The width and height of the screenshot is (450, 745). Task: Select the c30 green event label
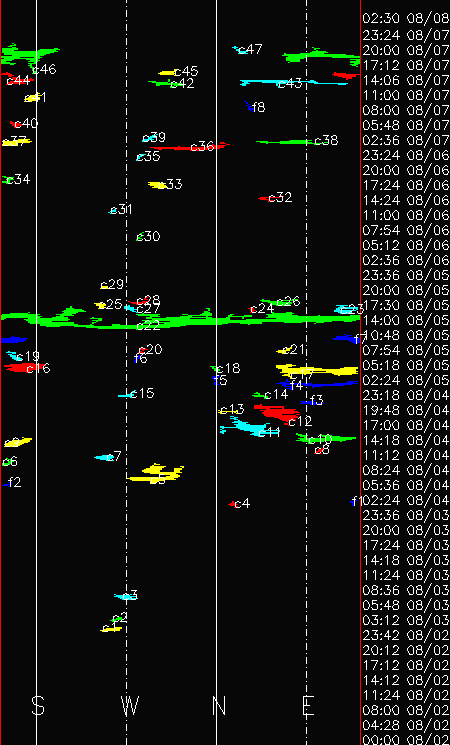(x=149, y=237)
